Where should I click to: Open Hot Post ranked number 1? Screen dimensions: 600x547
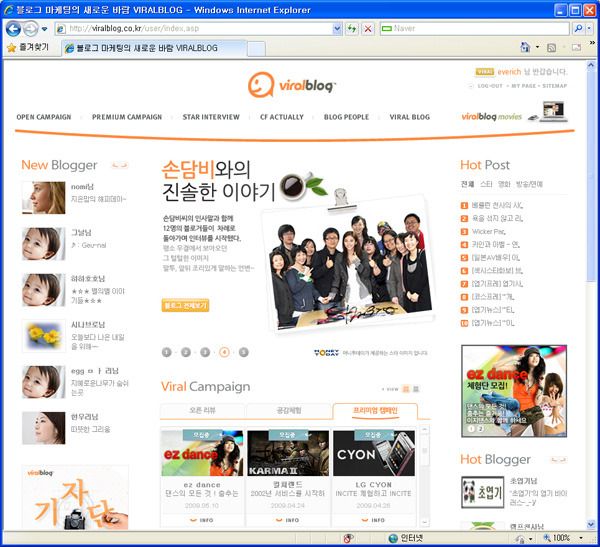click(x=492, y=206)
